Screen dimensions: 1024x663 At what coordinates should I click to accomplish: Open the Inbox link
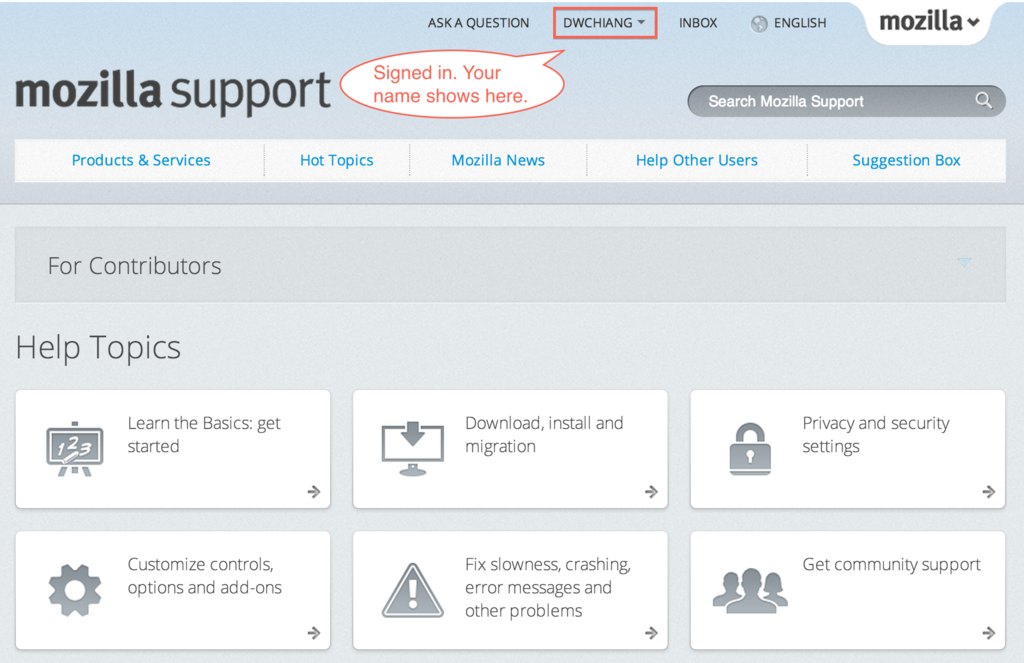698,23
